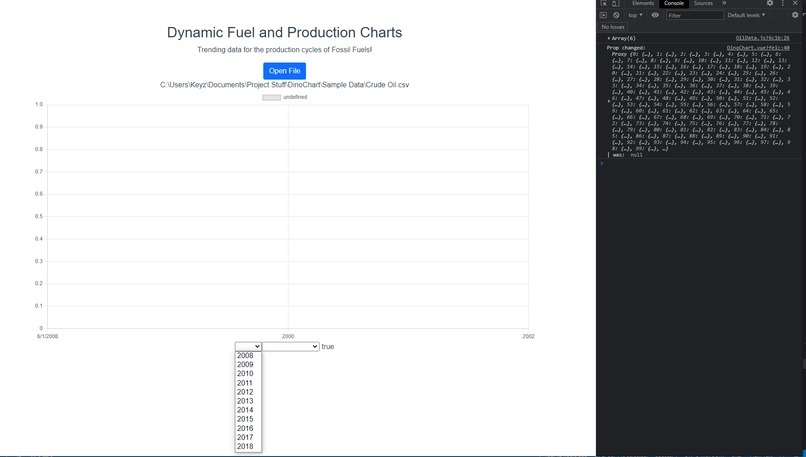Click the 6/1/2008 x-axis label
Screen dimensions: 806x457
pos(47,336)
